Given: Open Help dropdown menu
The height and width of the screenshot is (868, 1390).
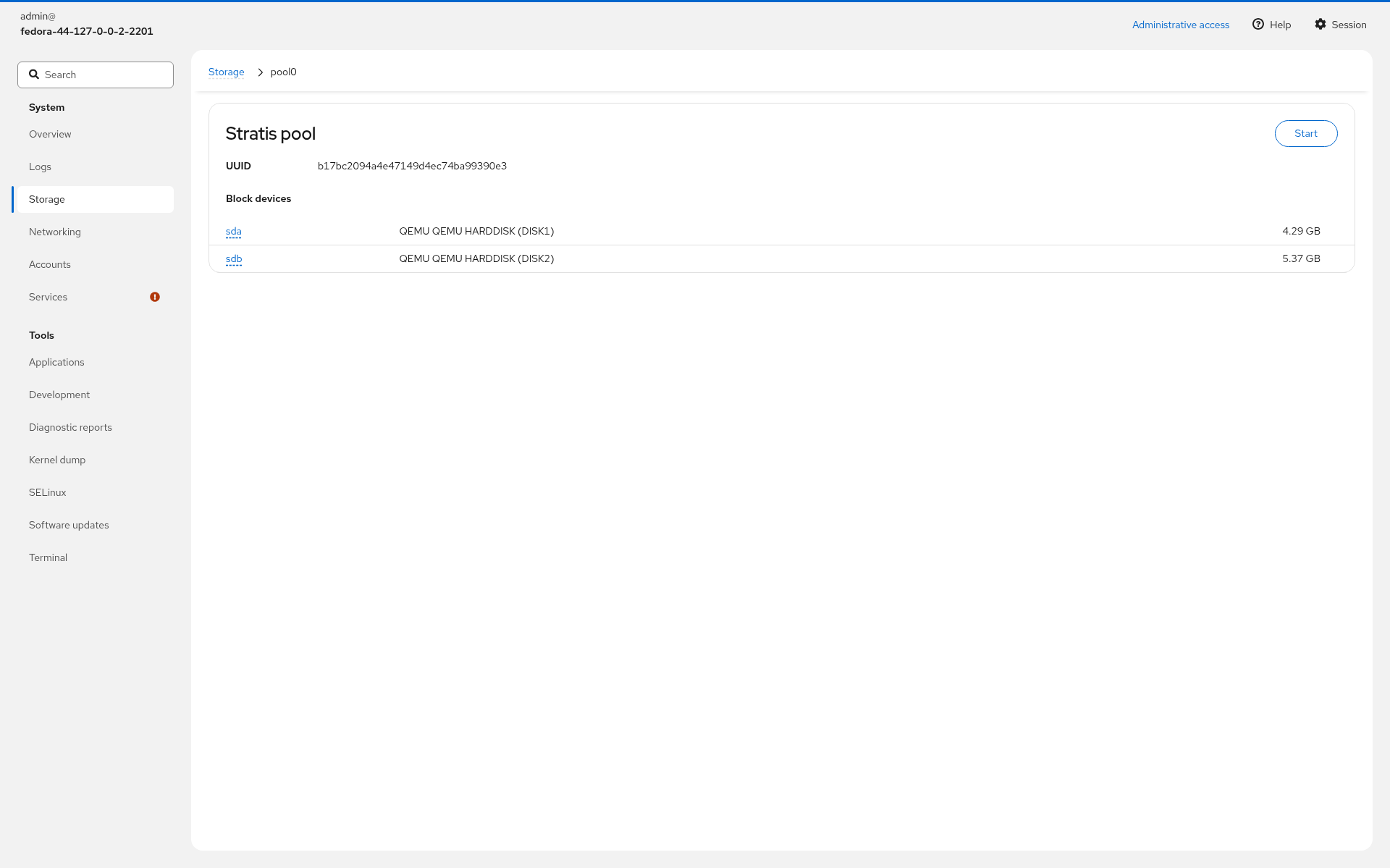Looking at the screenshot, I should point(1272,25).
